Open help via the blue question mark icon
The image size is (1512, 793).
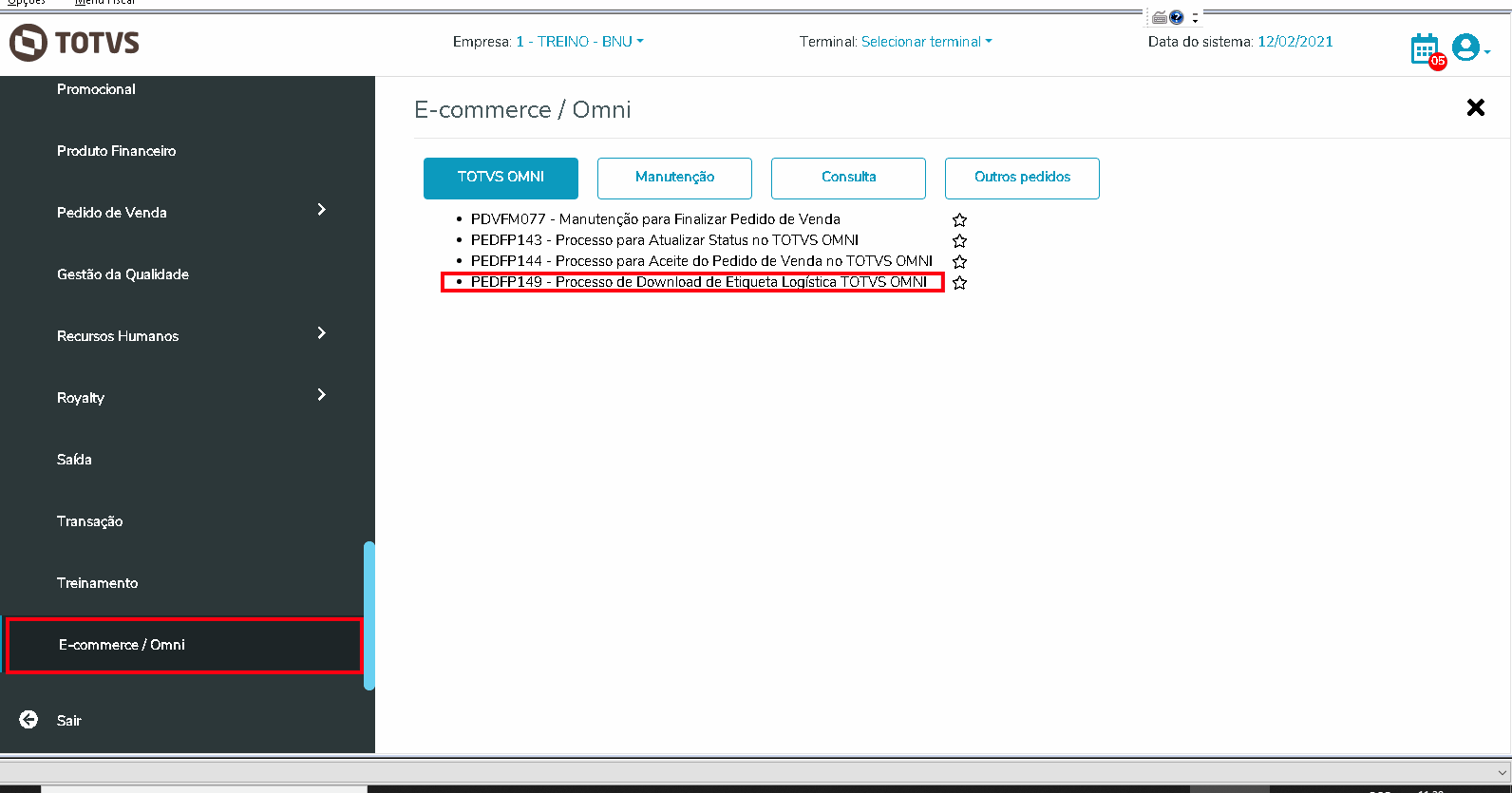pos(1177,17)
